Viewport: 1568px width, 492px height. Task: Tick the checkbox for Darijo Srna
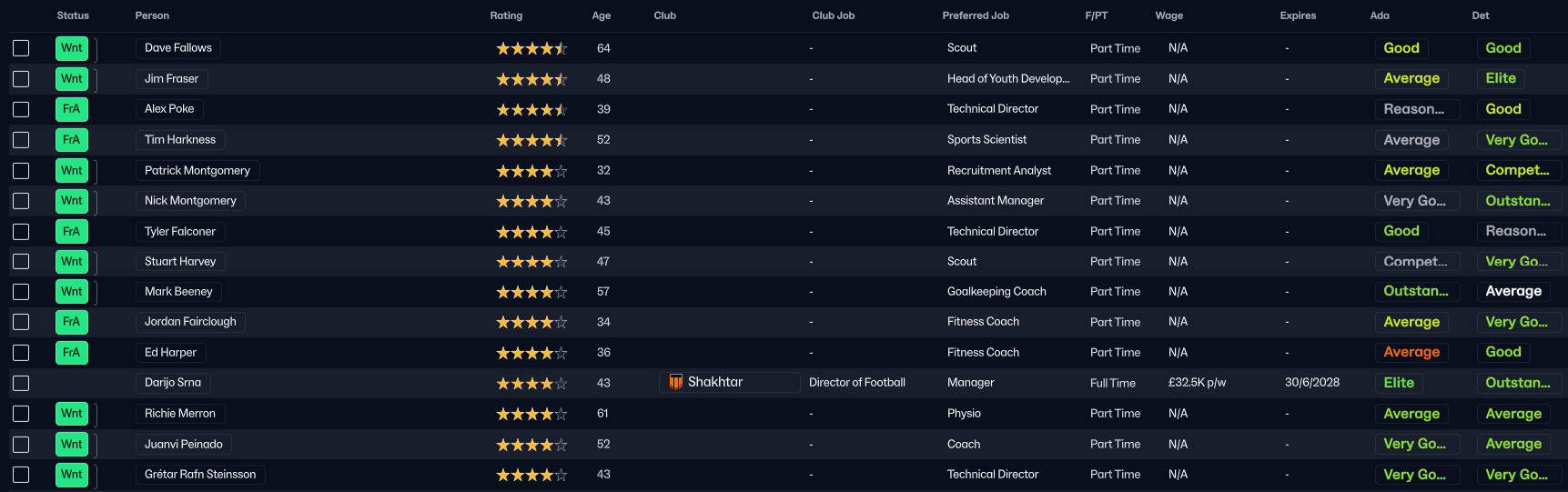tap(21, 383)
